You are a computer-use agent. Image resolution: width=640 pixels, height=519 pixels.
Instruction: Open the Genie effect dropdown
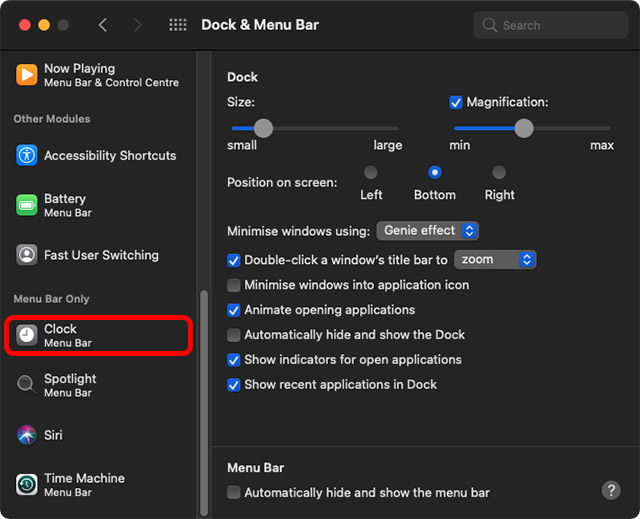tap(427, 231)
